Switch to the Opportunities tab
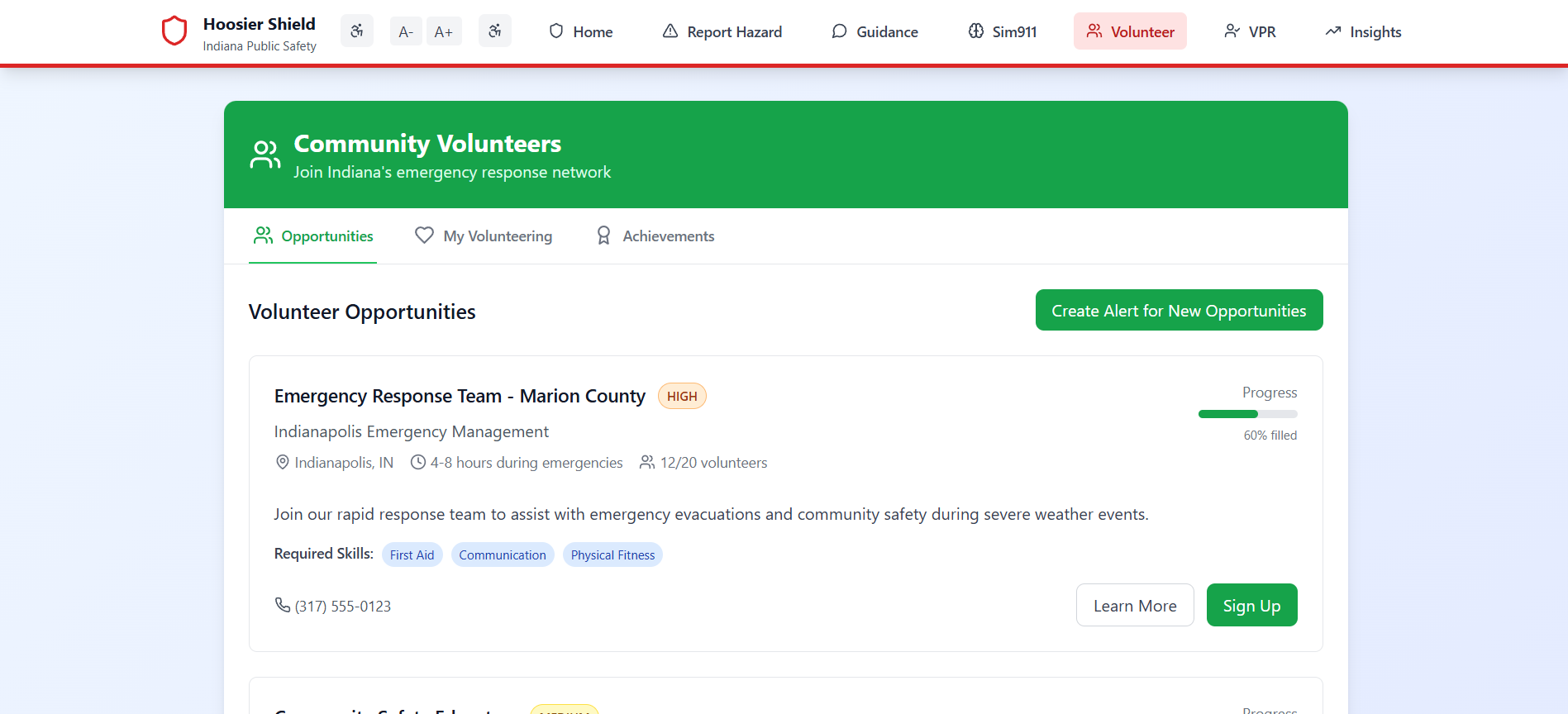Image resolution: width=1568 pixels, height=714 pixels. (312, 236)
